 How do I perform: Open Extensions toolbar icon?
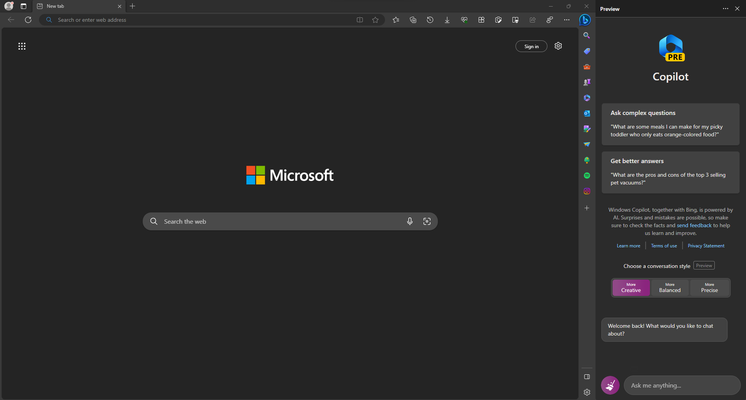point(481,20)
